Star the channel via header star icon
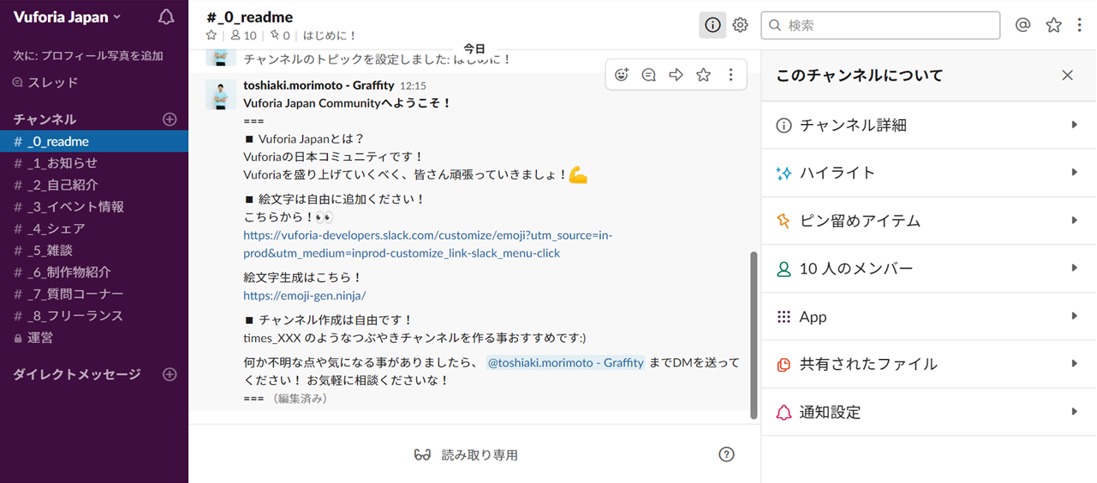Viewport: 1097px width, 483px height. pyautogui.click(x=211, y=36)
